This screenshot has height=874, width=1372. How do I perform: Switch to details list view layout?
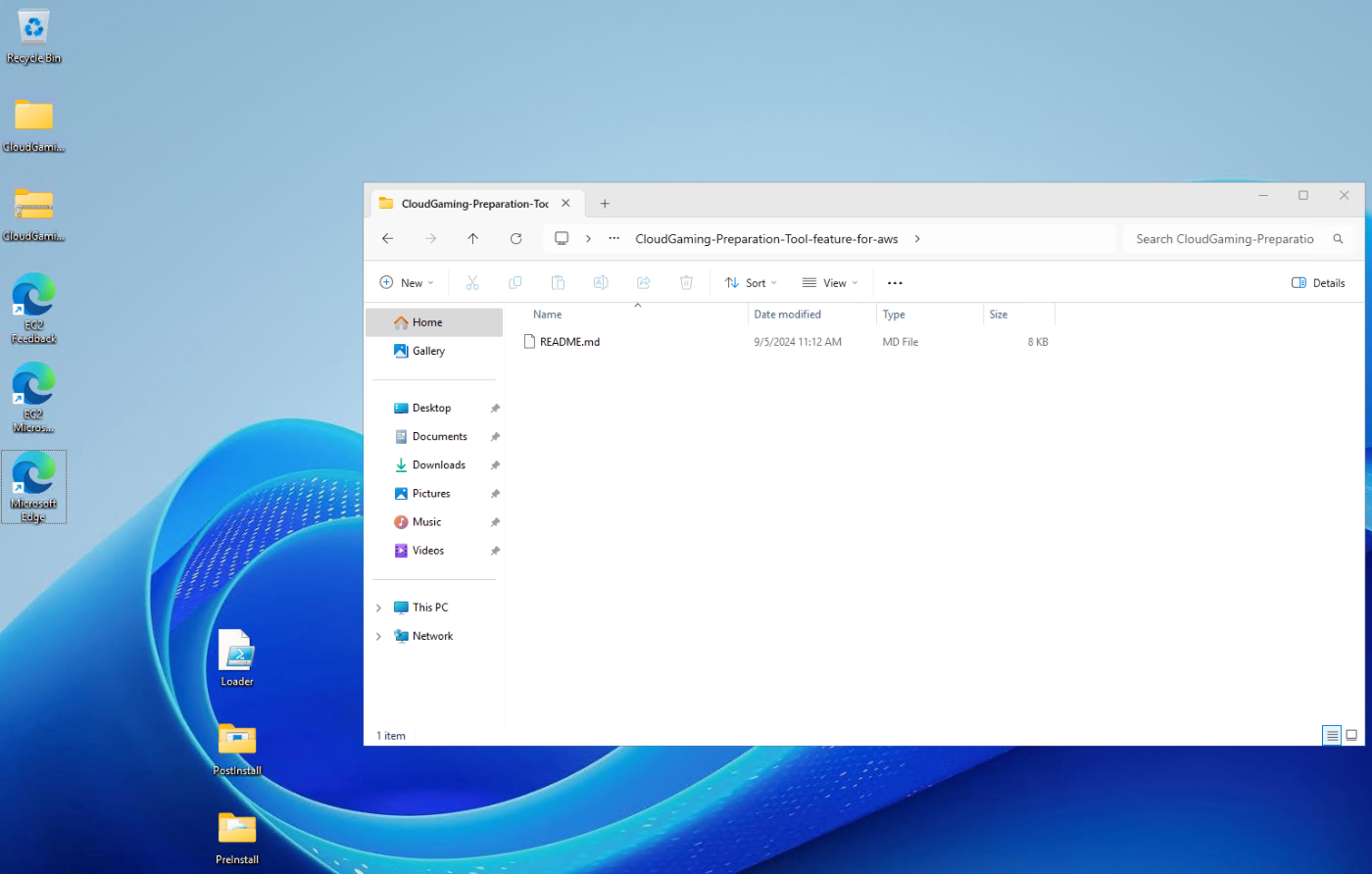1331,735
